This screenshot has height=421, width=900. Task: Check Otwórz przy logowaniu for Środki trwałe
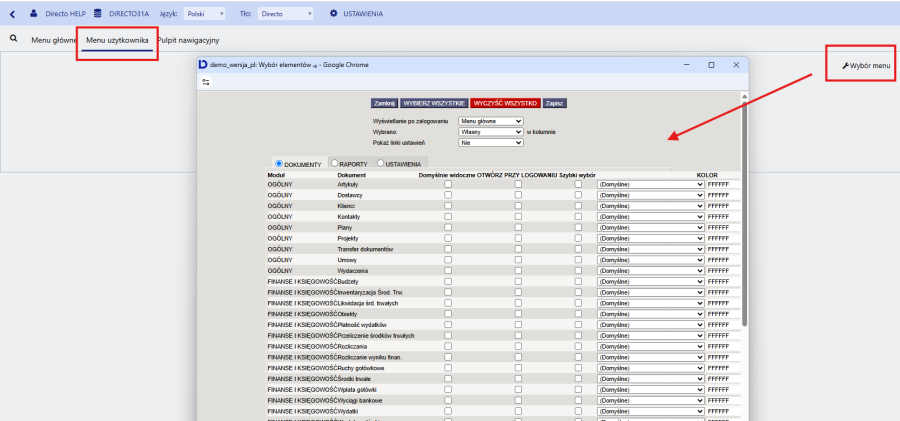pos(518,378)
